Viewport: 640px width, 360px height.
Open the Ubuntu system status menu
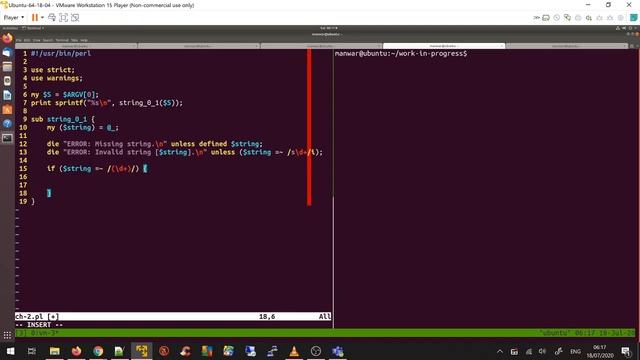click(x=627, y=28)
